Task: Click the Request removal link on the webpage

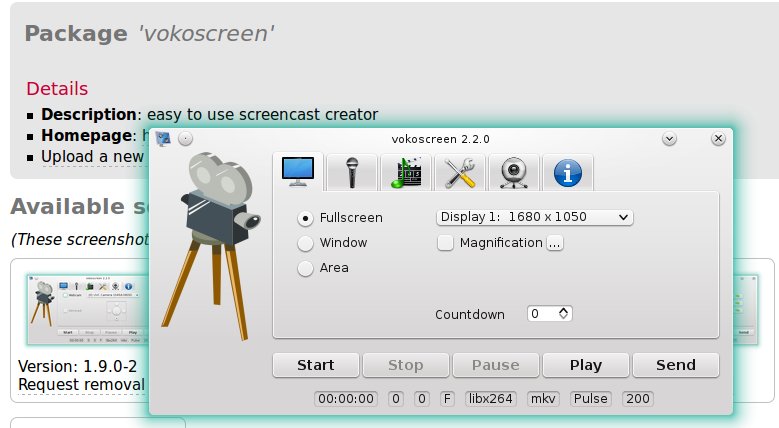Action: point(81,385)
